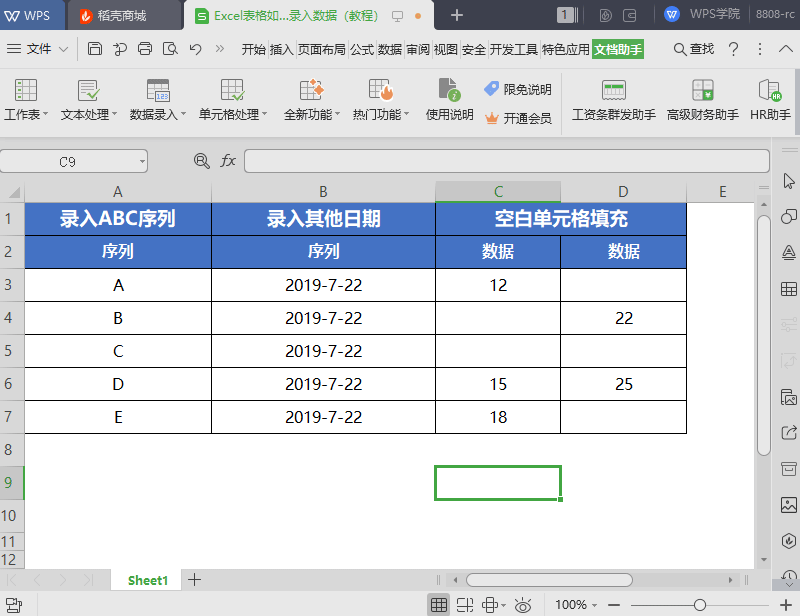Switch to the 公式 ribbon tab

point(362,50)
